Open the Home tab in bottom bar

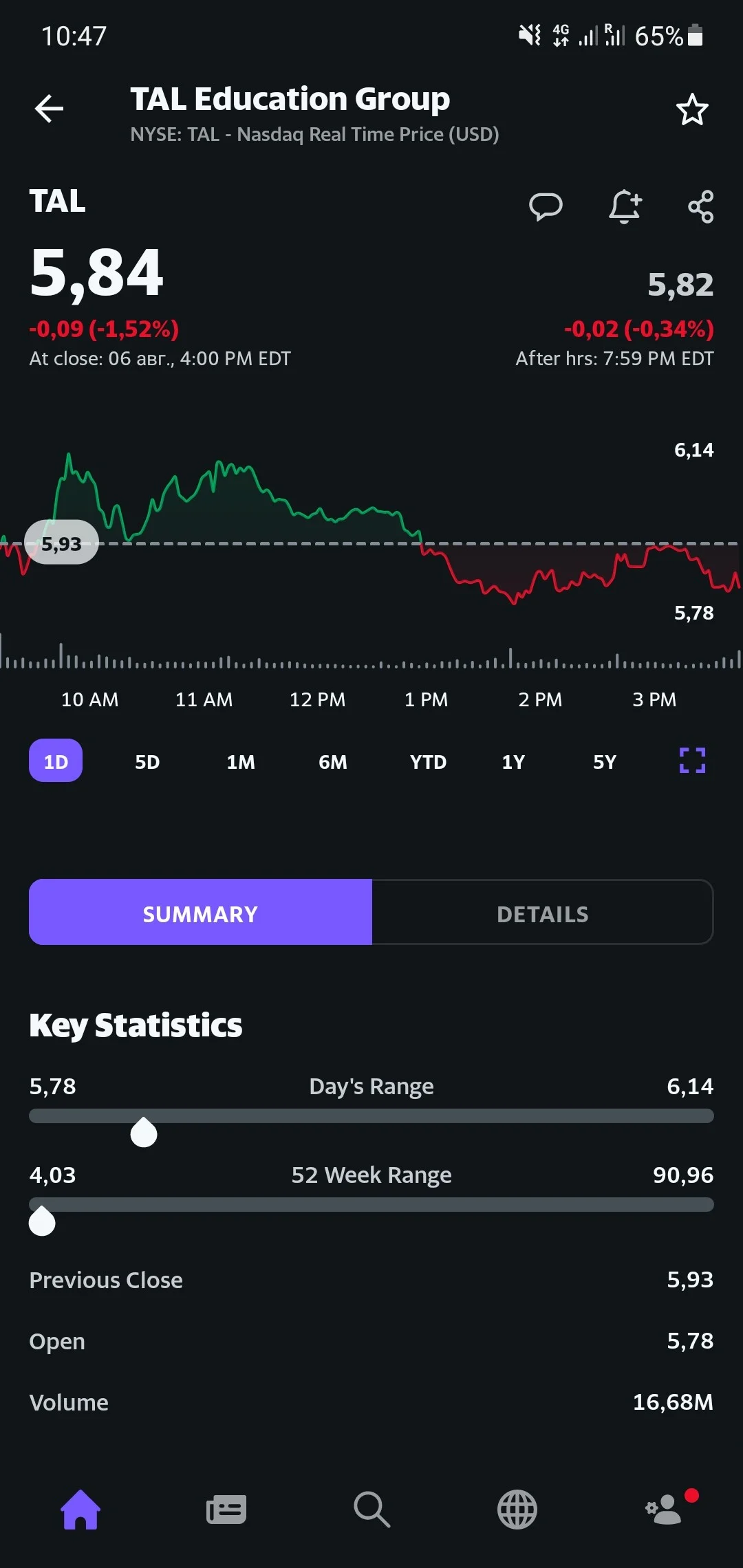(80, 1510)
